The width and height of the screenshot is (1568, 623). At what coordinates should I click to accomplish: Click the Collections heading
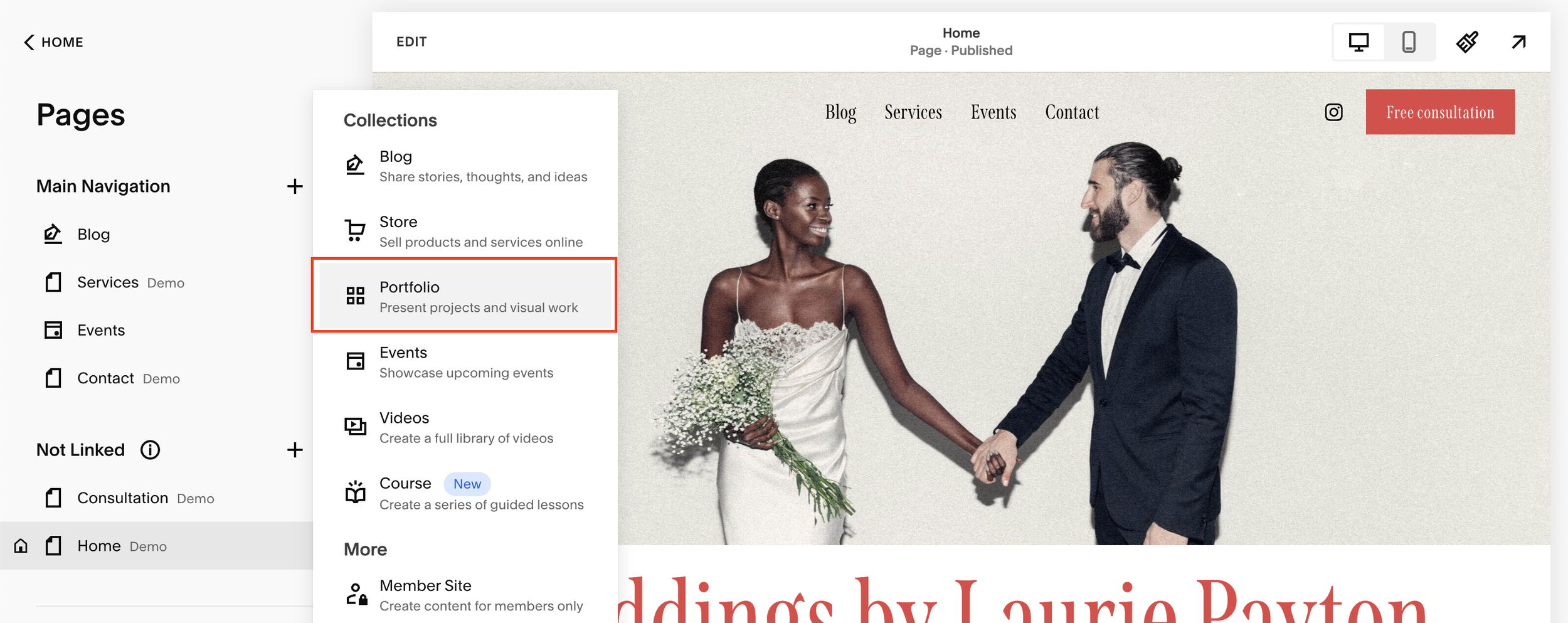(x=390, y=120)
